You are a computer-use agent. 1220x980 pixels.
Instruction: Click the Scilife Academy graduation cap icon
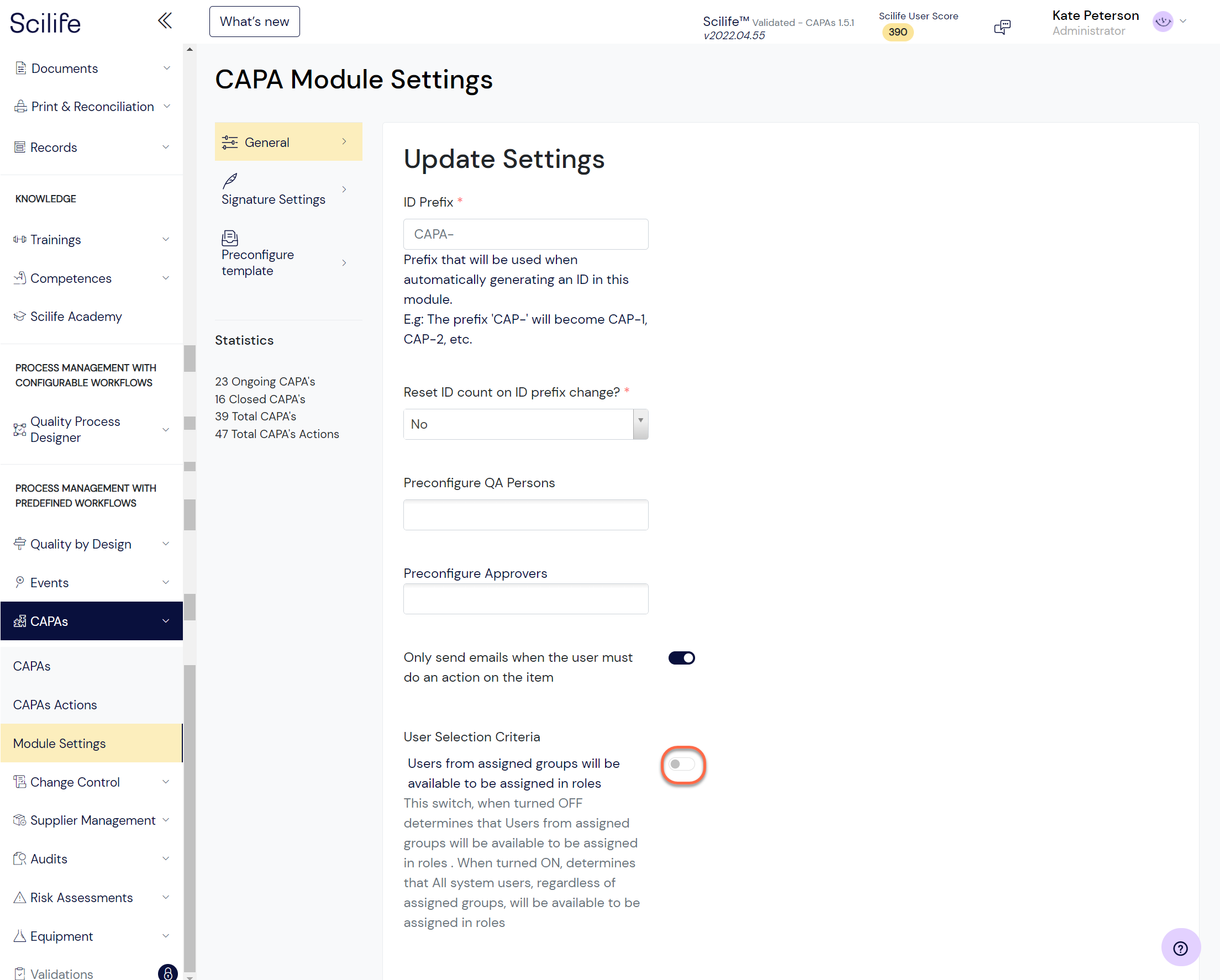point(20,317)
